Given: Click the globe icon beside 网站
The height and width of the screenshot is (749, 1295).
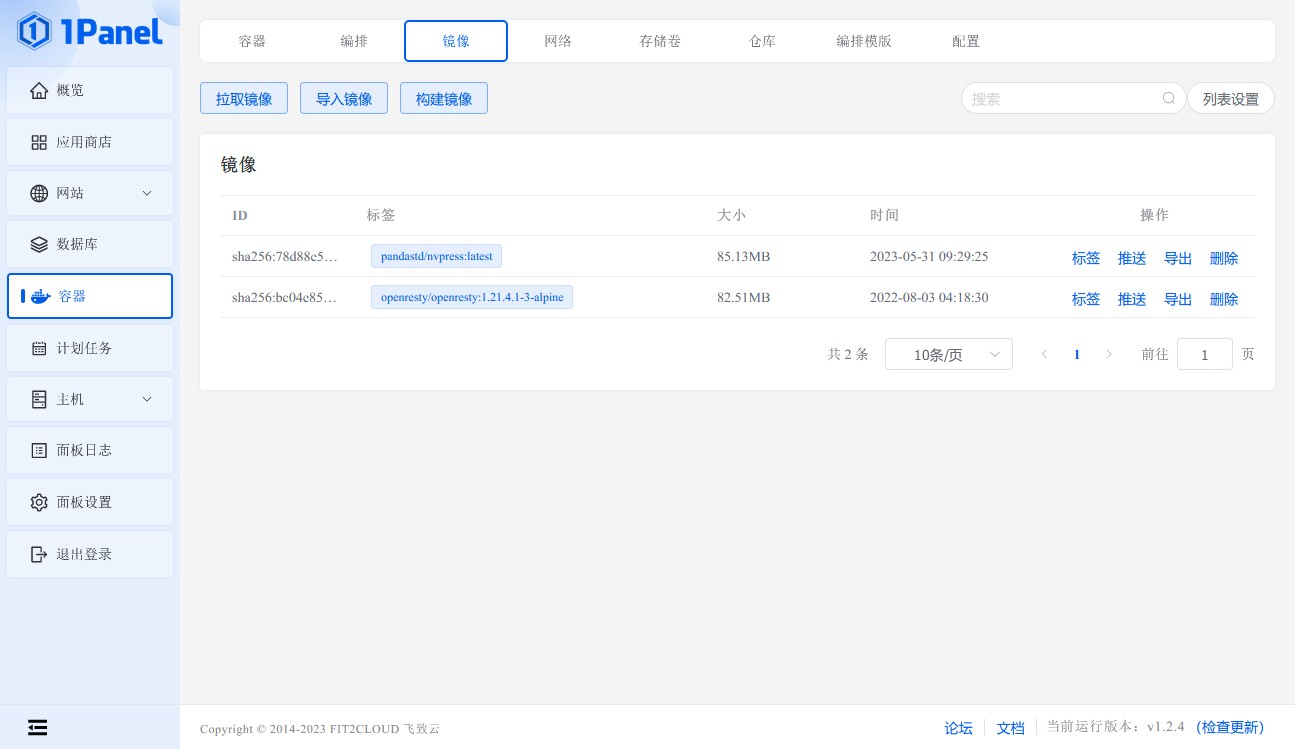Looking at the screenshot, I should click(x=39, y=194).
